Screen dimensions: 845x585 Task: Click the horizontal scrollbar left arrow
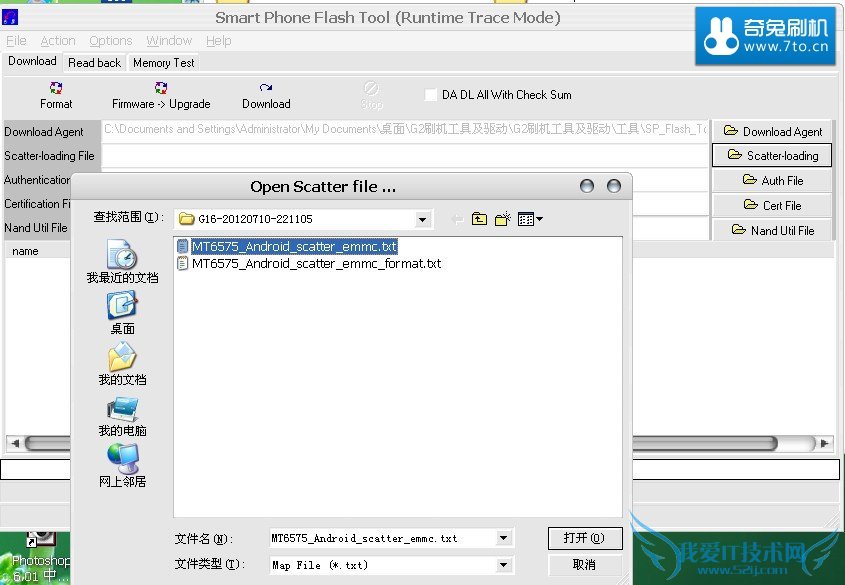coord(15,443)
